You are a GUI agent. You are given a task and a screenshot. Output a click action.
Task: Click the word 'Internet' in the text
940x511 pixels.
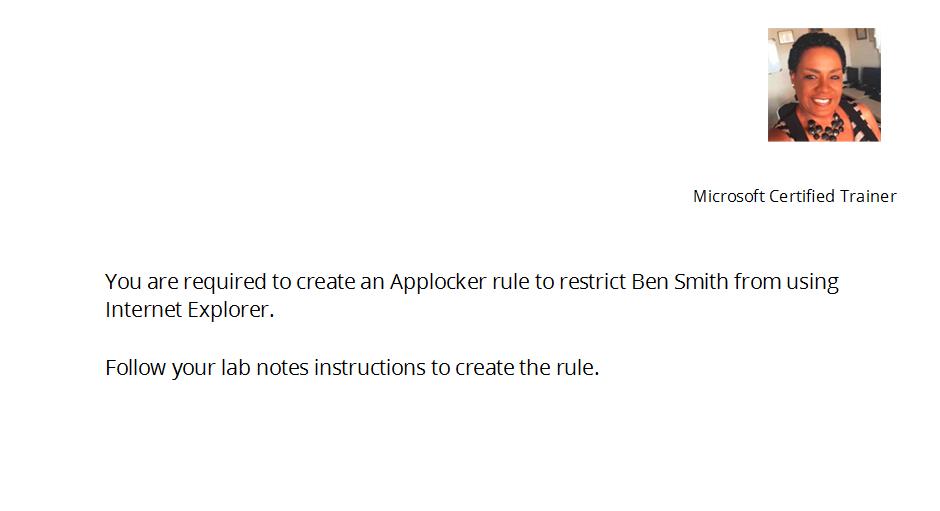coord(143,310)
